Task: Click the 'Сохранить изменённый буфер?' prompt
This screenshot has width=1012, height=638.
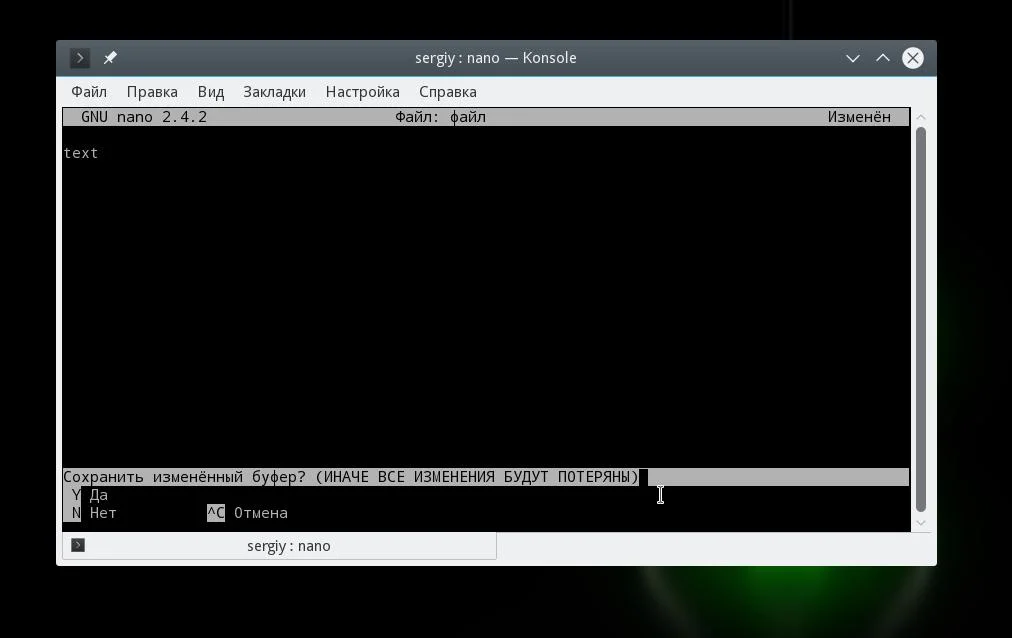Action: pos(185,477)
